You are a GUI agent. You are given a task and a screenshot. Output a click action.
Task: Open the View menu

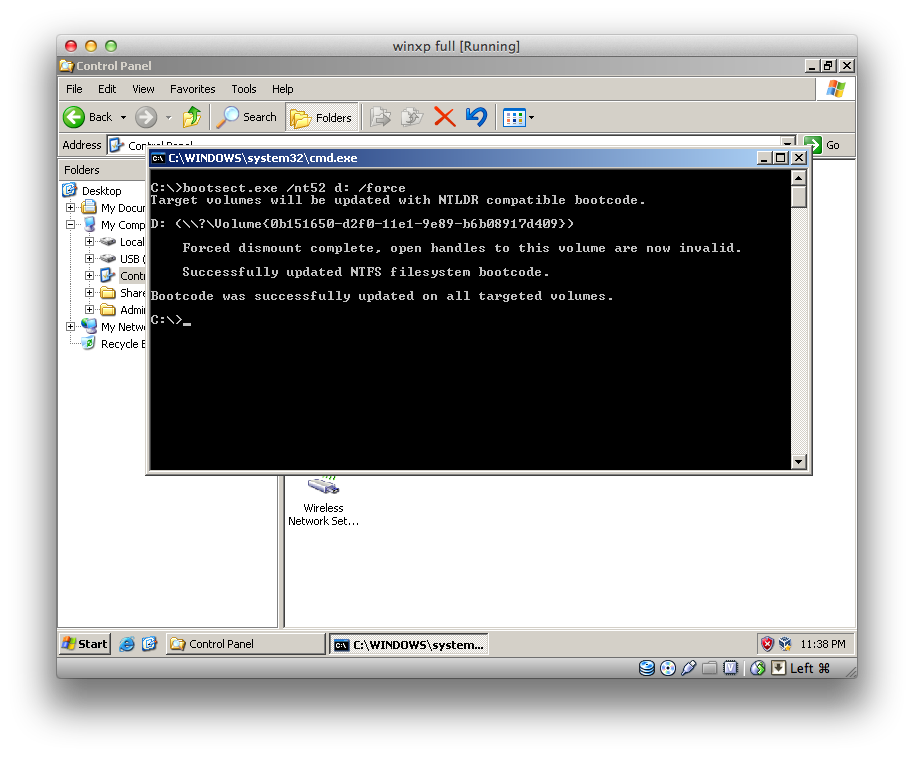143,89
